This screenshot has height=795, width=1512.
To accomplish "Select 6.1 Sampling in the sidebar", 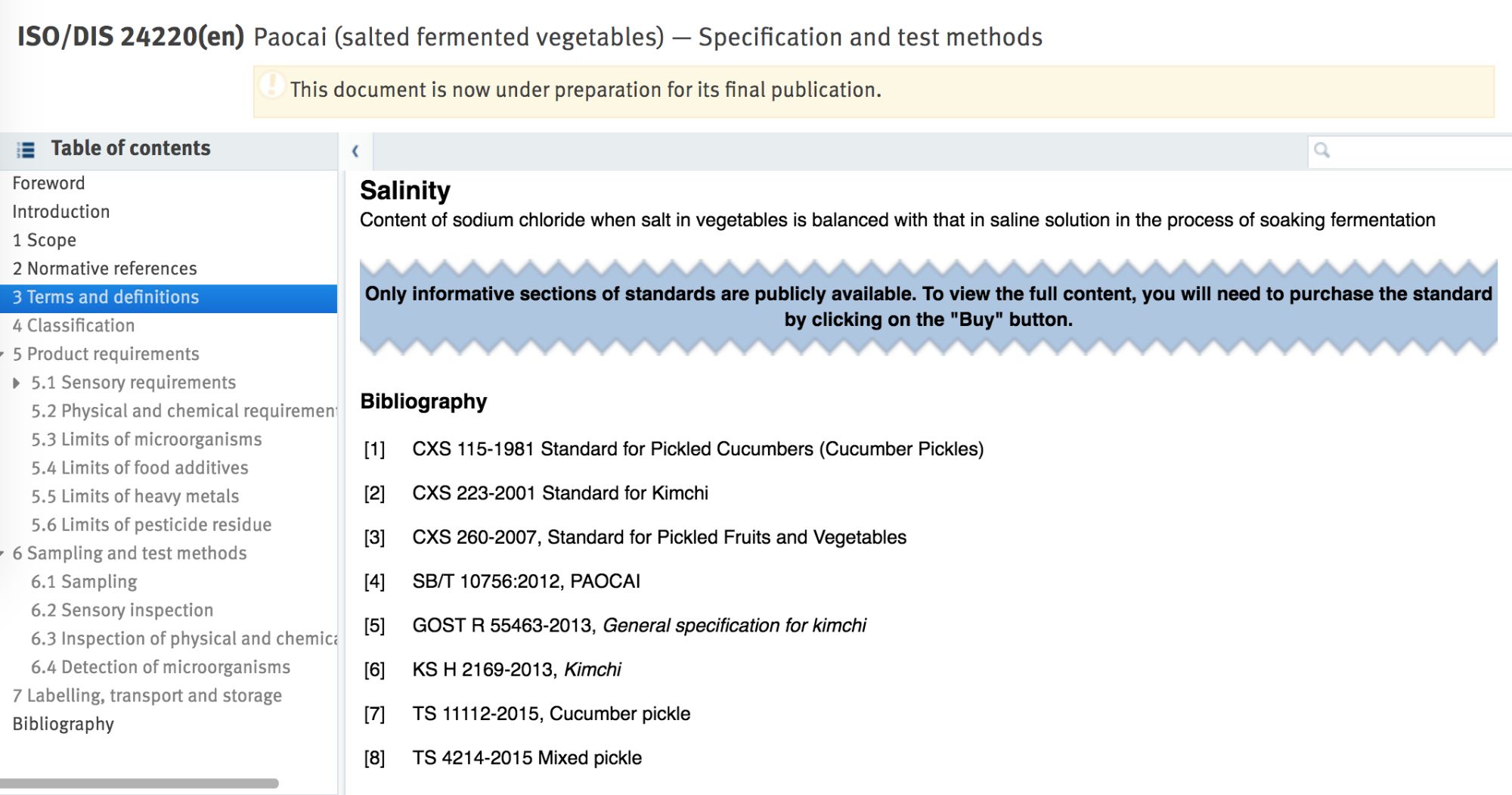I will click(x=84, y=582).
